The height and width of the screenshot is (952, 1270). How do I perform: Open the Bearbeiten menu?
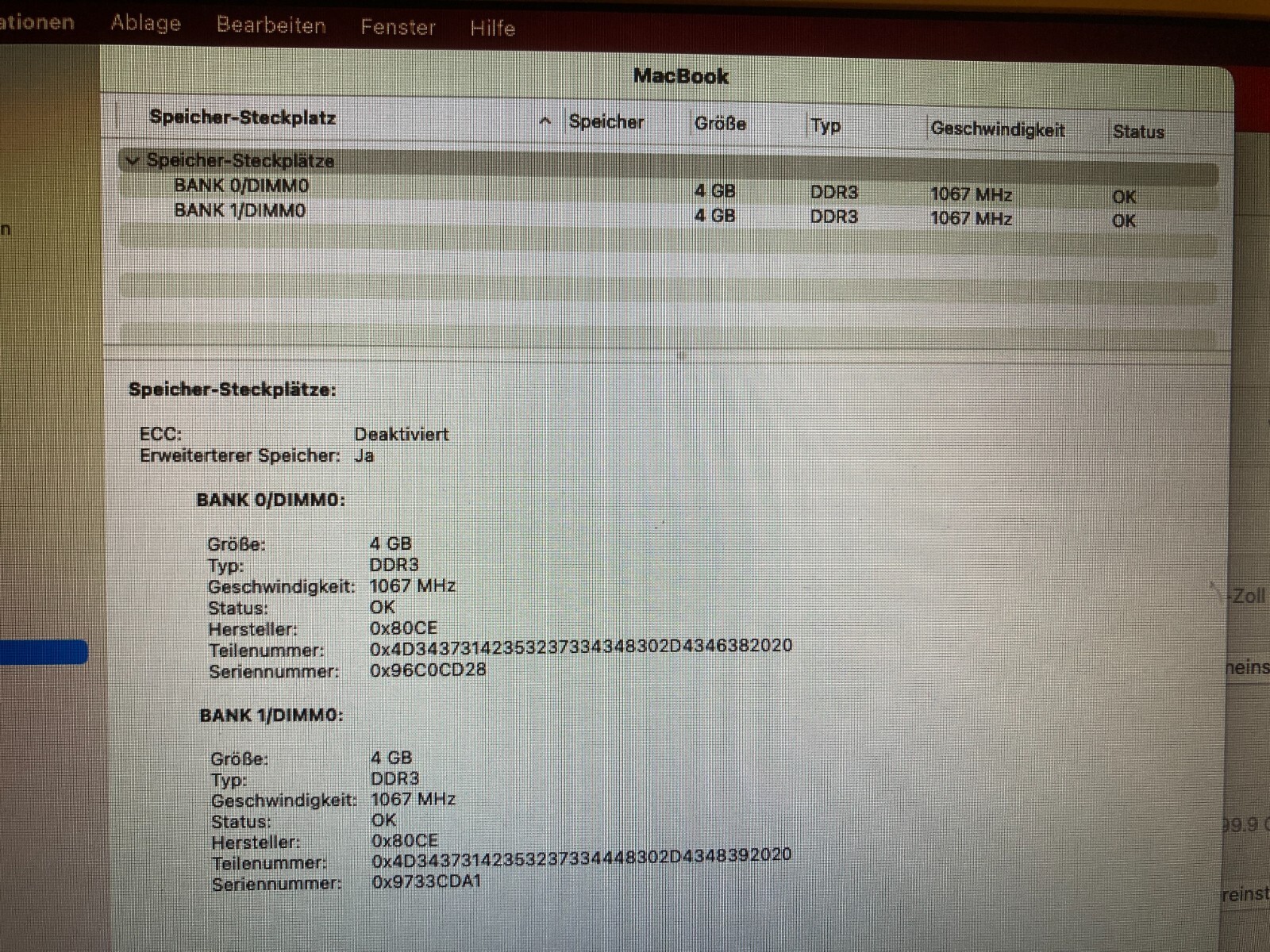pyautogui.click(x=271, y=25)
